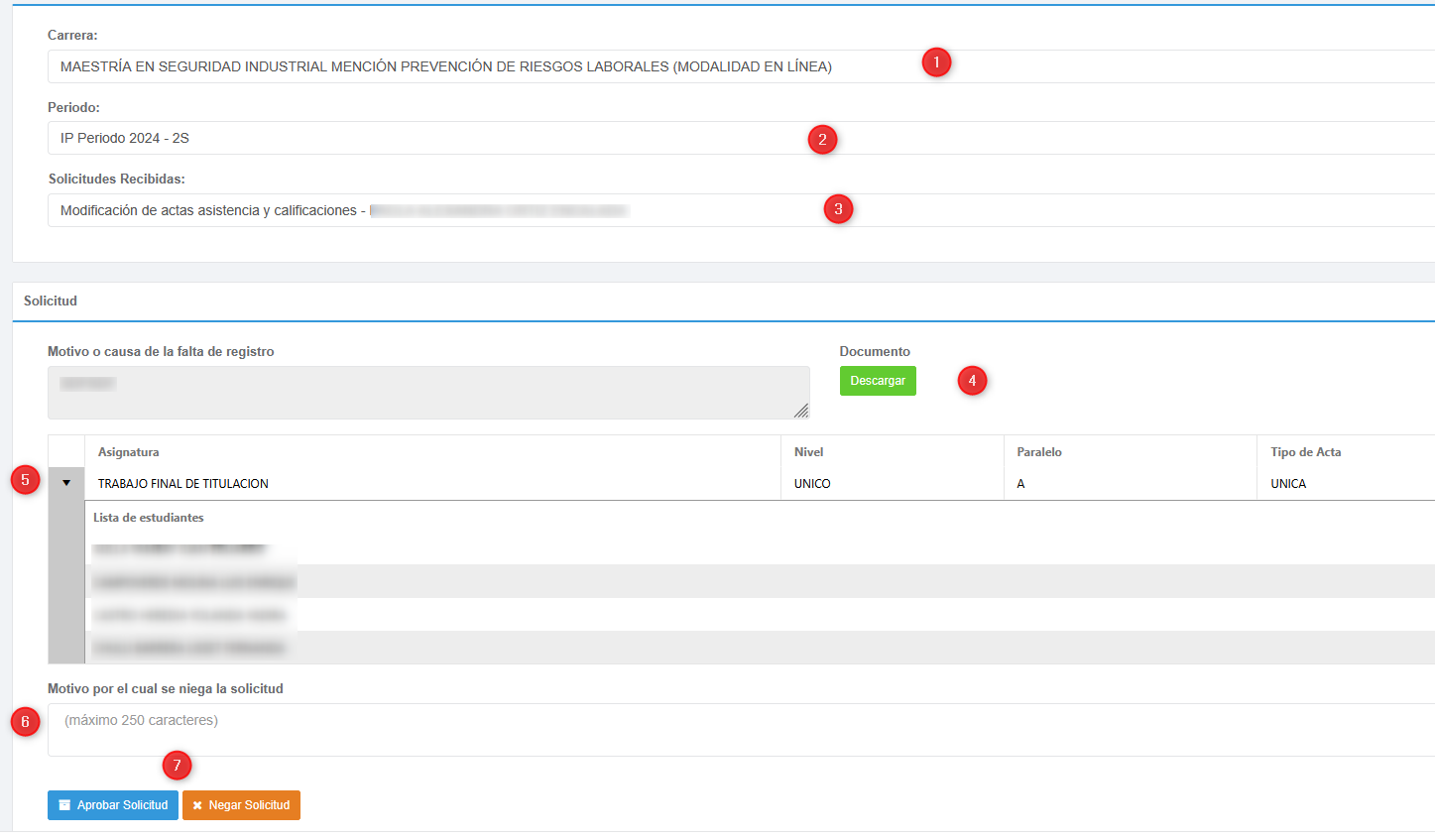Click the archive icon in Aprobar Solicitud

click(x=64, y=805)
